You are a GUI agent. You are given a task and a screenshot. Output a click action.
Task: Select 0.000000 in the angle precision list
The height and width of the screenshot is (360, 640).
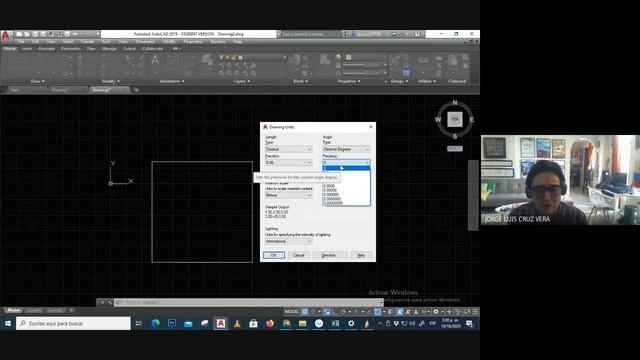pos(346,195)
